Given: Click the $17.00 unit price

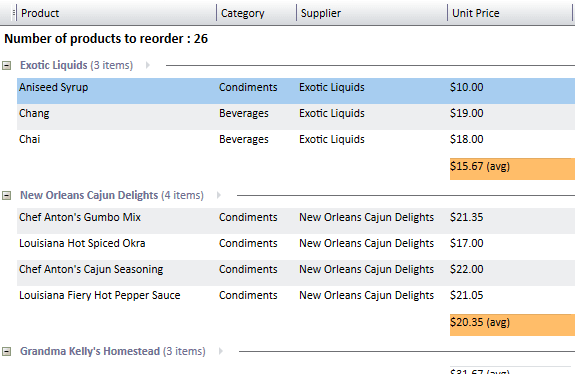Looking at the screenshot, I should [x=467, y=243].
